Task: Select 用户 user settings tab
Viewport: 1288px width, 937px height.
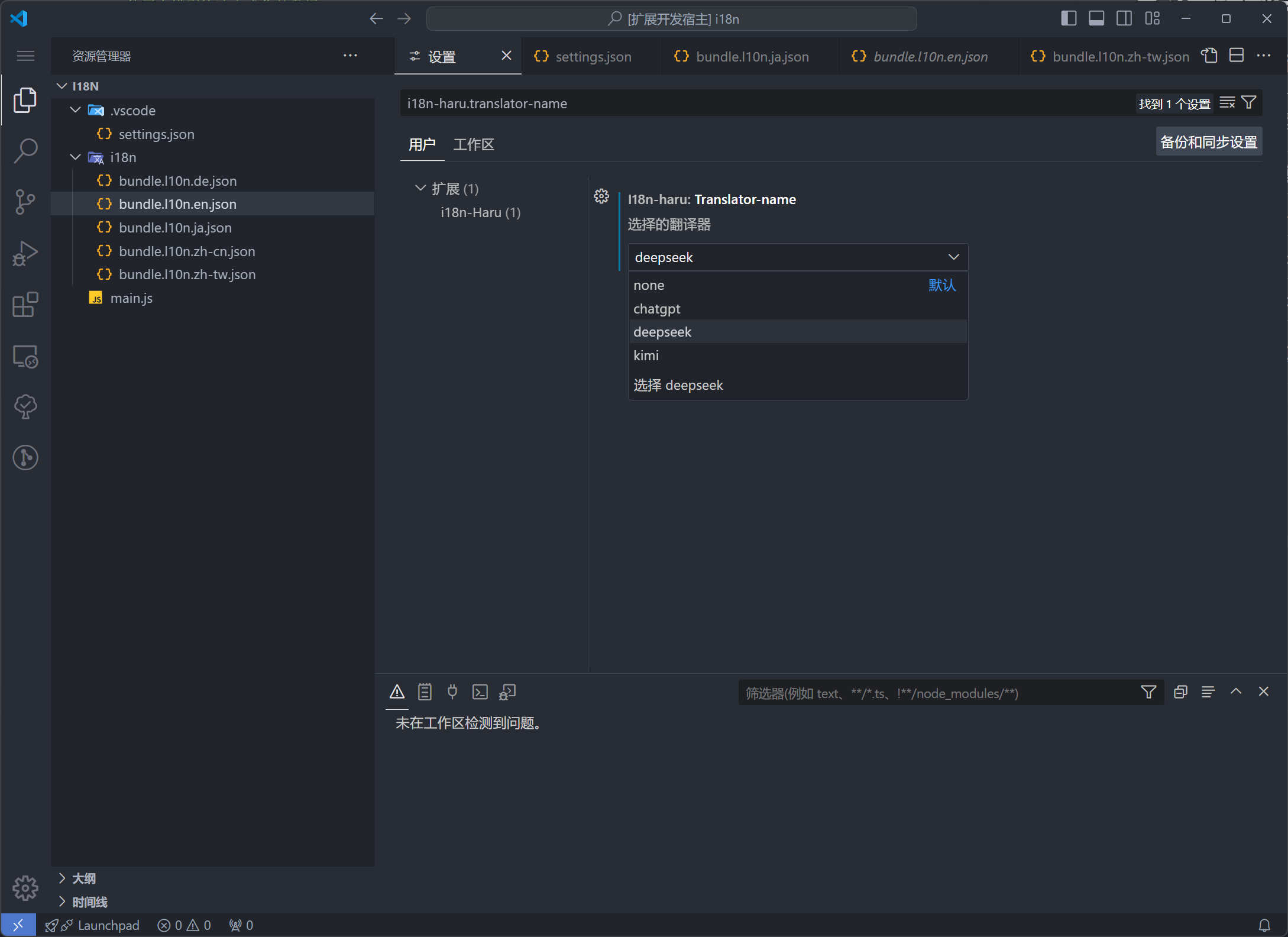Action: point(422,144)
